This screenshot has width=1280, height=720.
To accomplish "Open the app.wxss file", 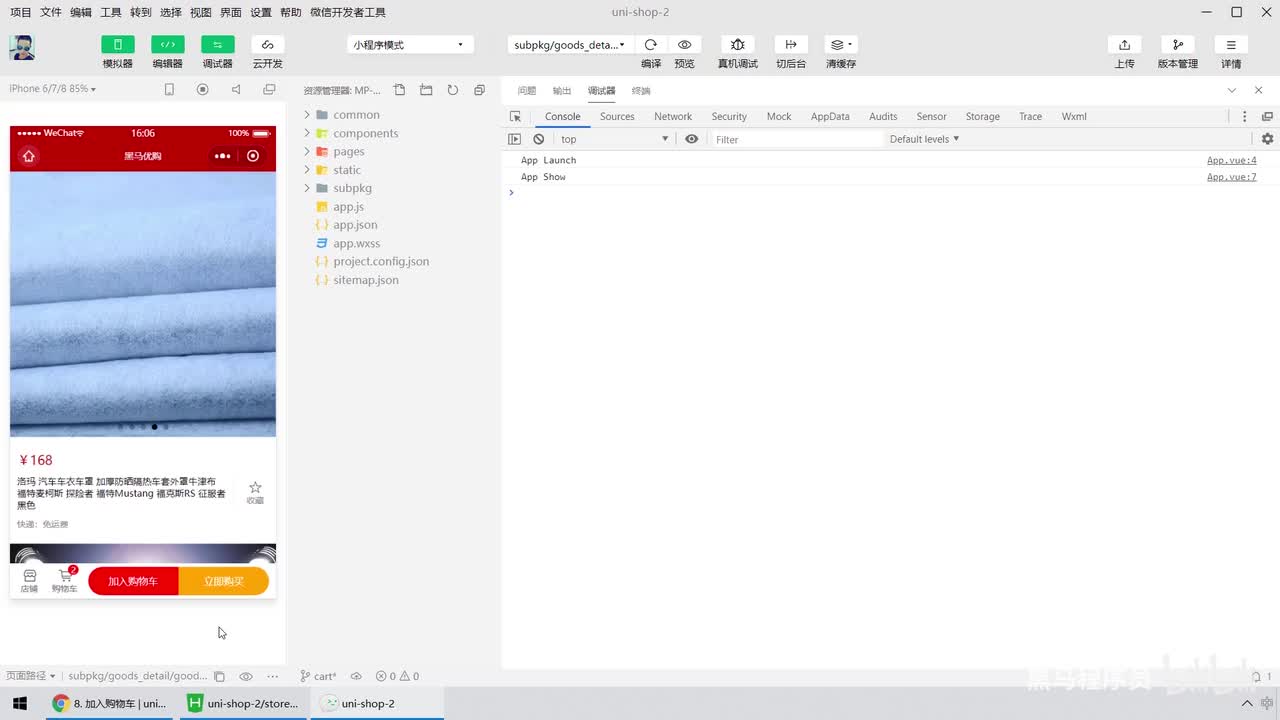I will pos(356,243).
